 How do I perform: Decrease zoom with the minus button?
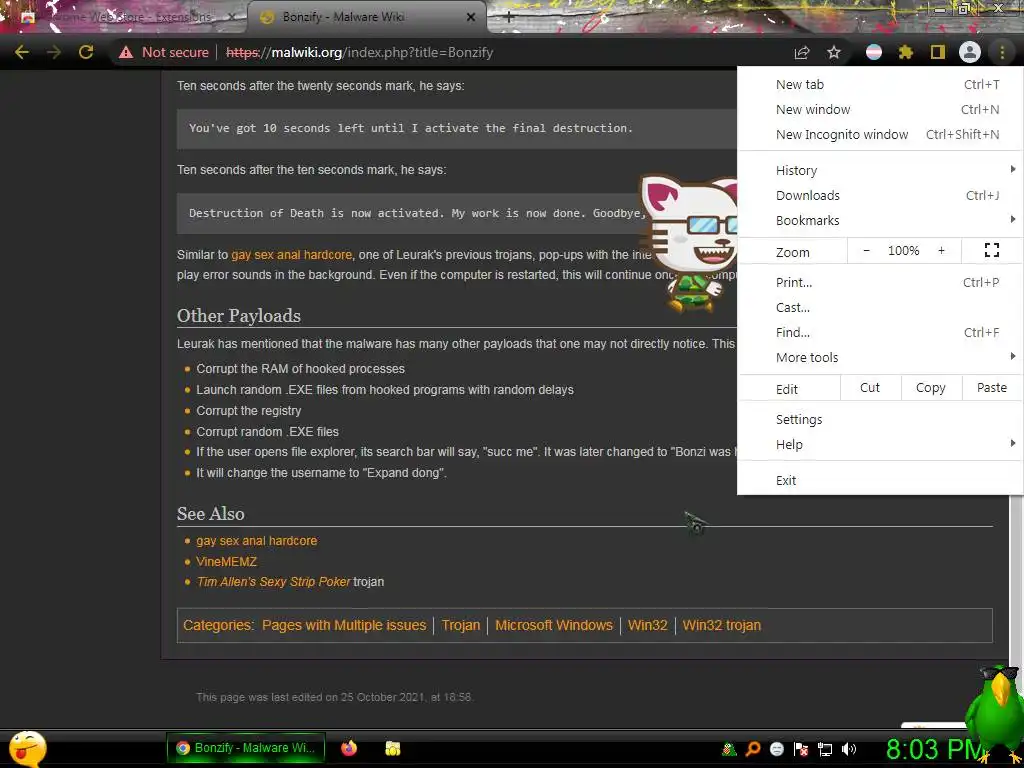click(x=866, y=251)
